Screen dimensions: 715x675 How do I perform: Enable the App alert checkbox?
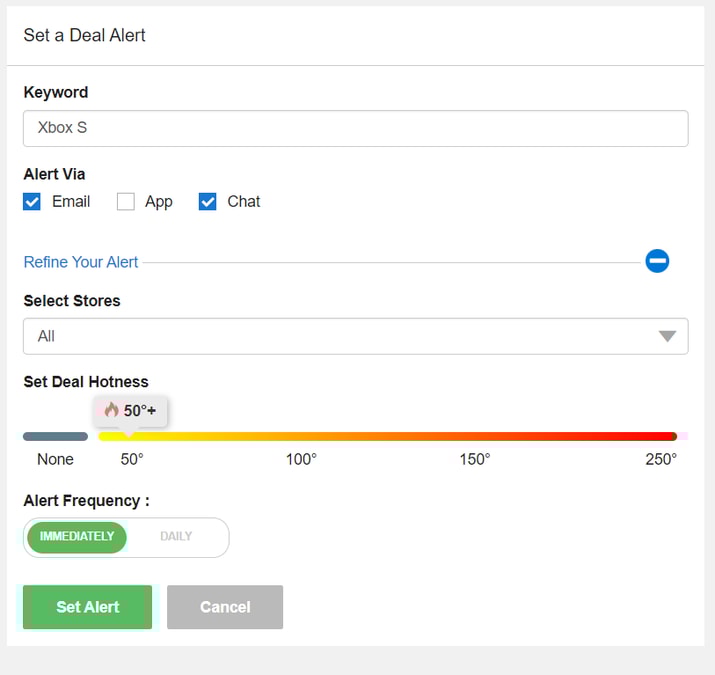pyautogui.click(x=126, y=202)
